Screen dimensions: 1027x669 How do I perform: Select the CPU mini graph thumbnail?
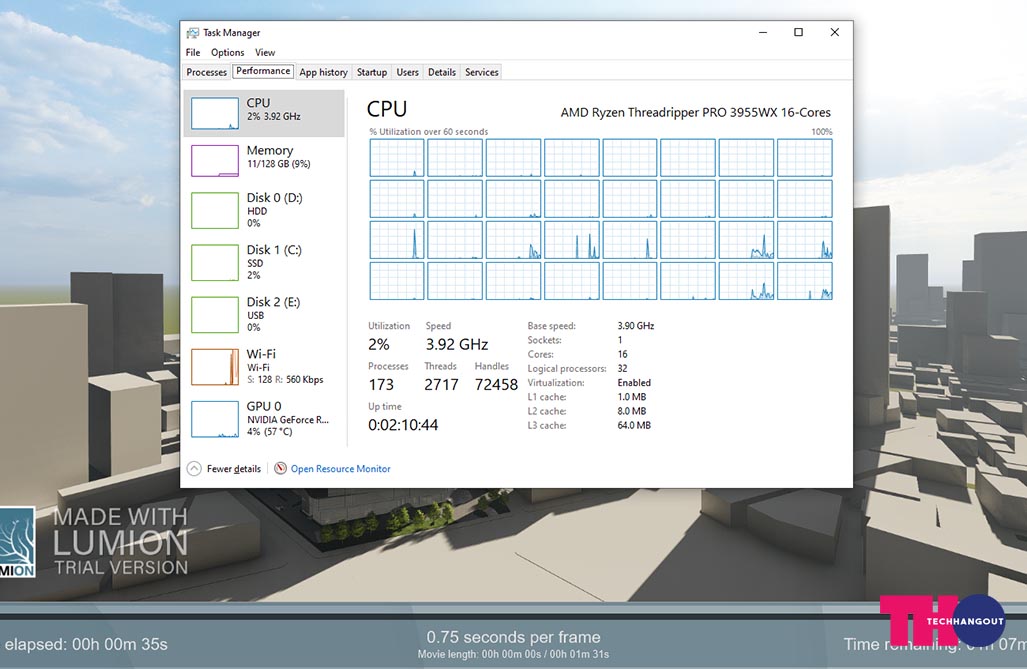click(215, 113)
